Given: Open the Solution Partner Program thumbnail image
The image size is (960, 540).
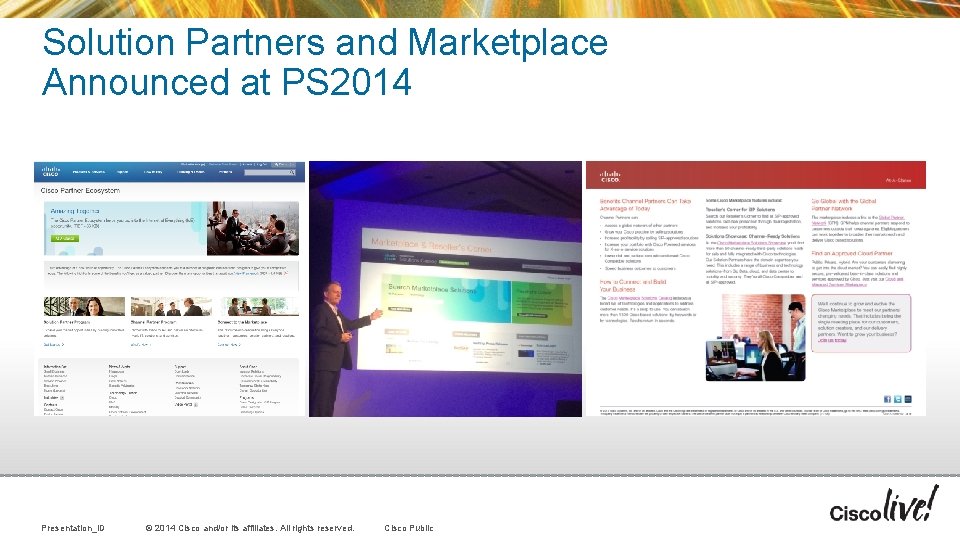Looking at the screenshot, I should coord(84,306).
